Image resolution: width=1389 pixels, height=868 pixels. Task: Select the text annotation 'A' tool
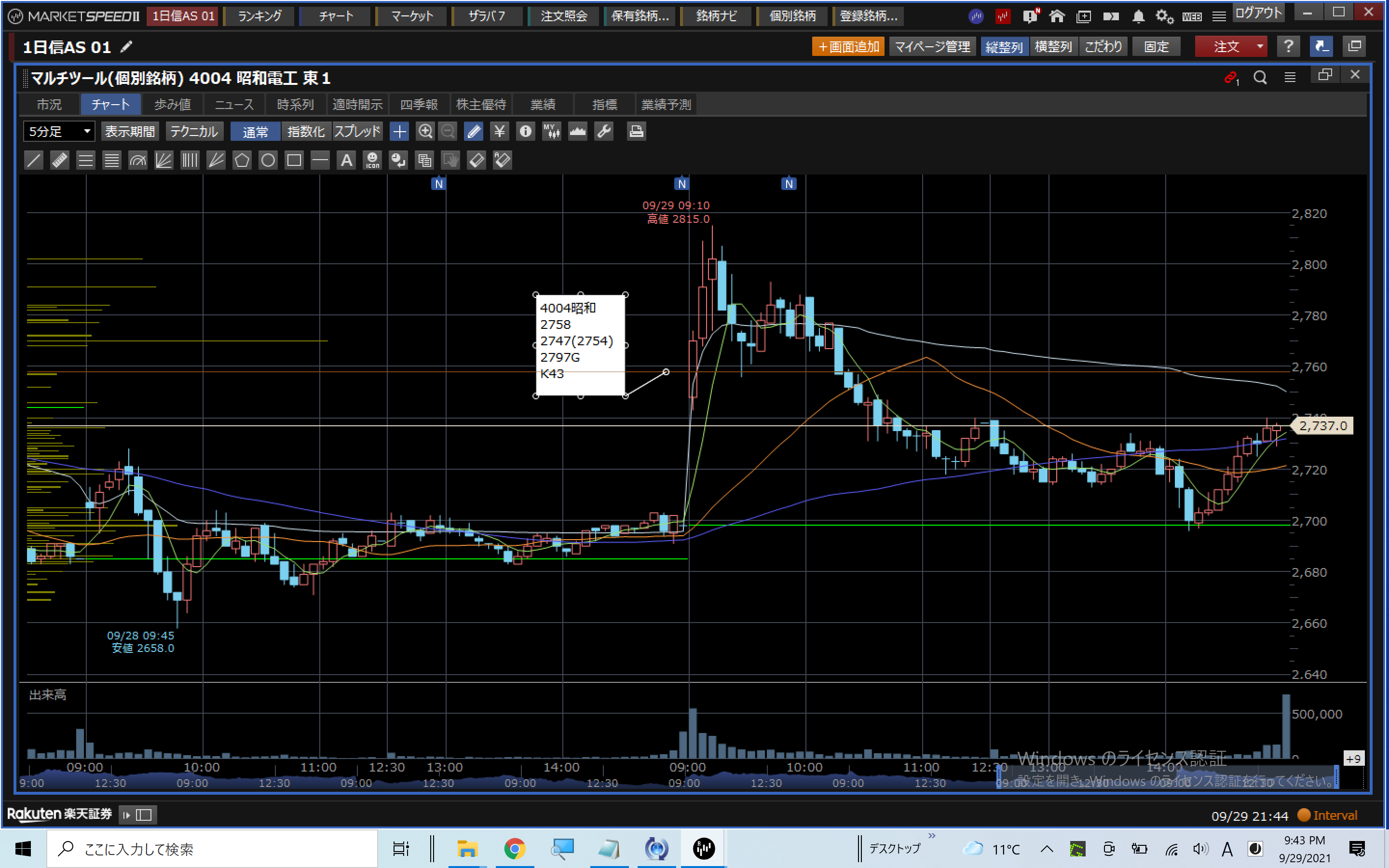[x=346, y=160]
